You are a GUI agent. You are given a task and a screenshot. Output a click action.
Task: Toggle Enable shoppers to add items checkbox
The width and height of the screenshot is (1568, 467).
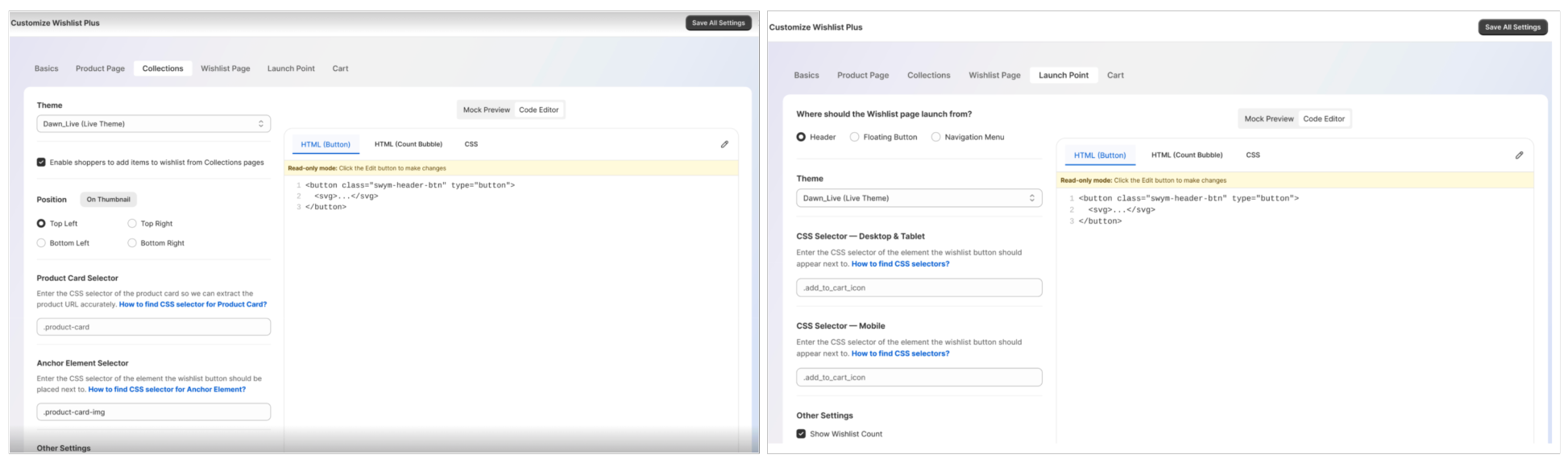coord(41,162)
